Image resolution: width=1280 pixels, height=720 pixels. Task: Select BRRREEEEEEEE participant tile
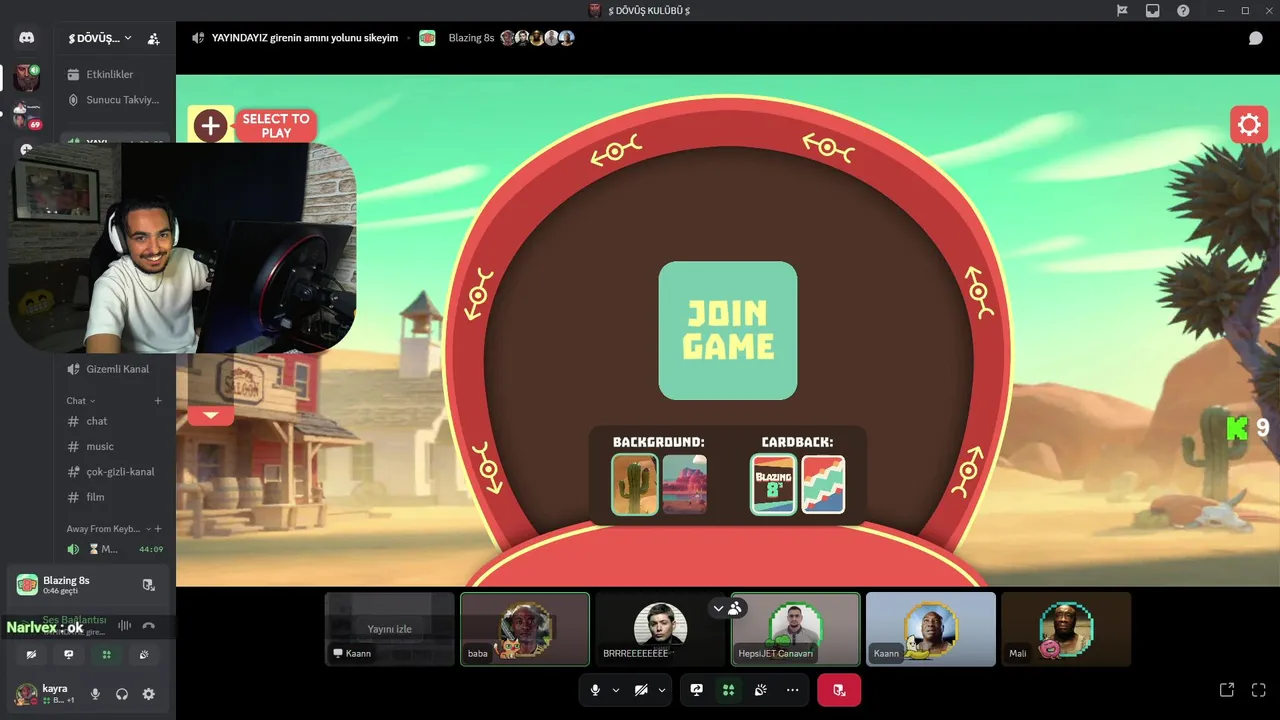point(660,629)
